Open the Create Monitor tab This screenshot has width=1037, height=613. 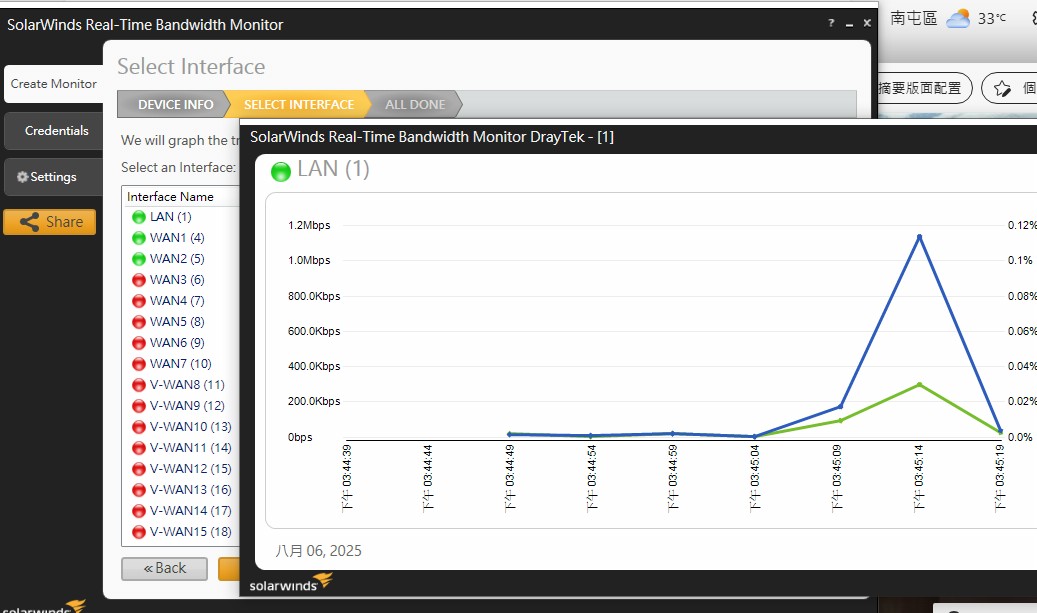click(53, 84)
